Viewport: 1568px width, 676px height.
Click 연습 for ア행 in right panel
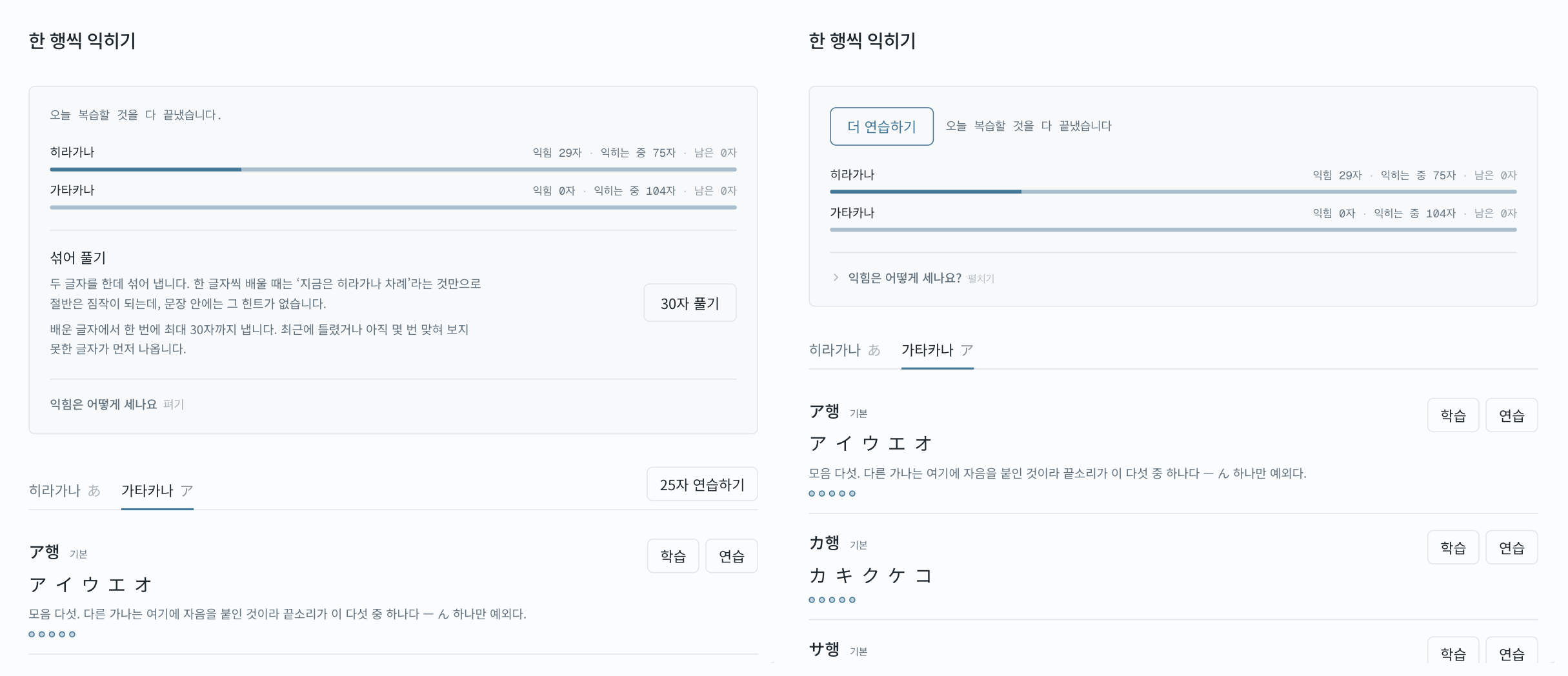point(1512,415)
